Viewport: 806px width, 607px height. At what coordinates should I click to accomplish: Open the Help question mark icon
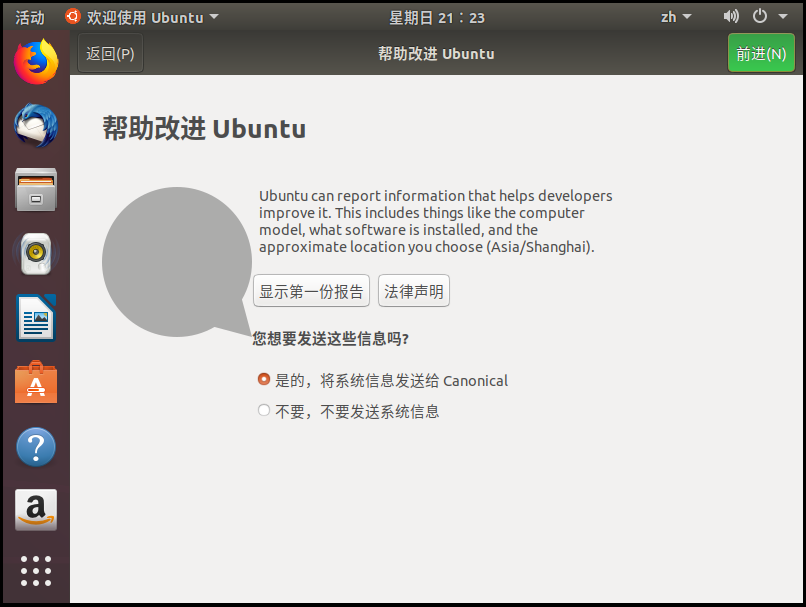(x=36, y=447)
